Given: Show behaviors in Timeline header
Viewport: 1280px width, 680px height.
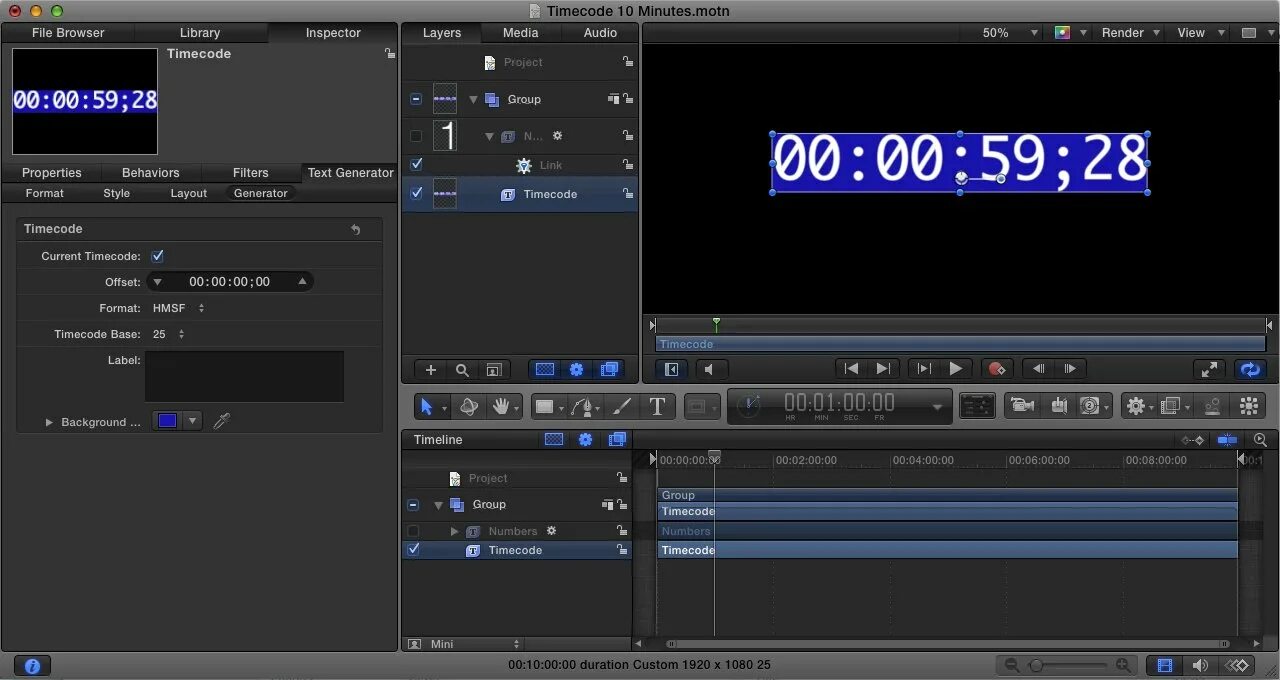Looking at the screenshot, I should (x=586, y=440).
